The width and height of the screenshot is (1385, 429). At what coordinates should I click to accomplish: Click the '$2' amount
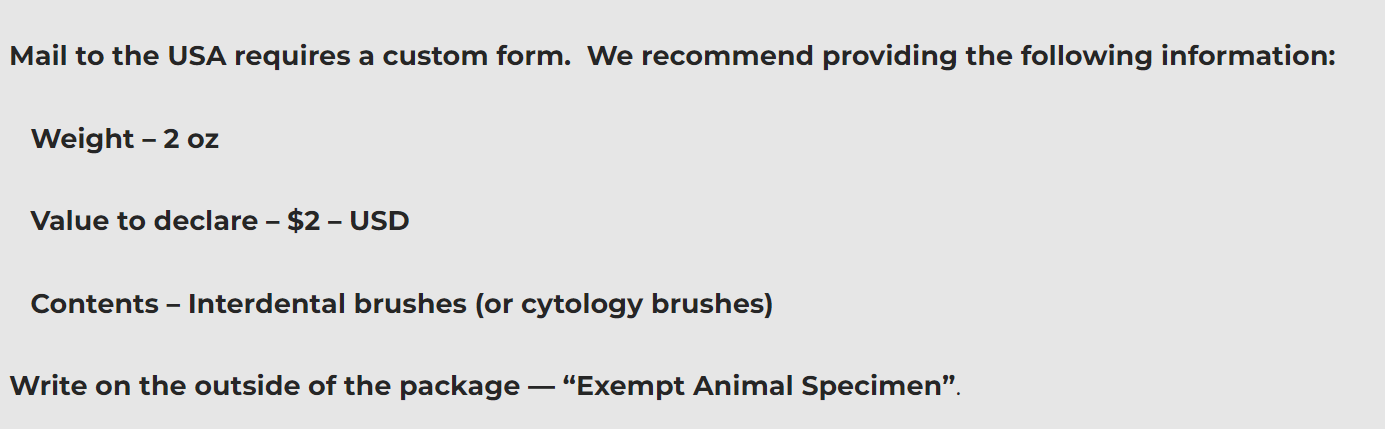click(304, 220)
